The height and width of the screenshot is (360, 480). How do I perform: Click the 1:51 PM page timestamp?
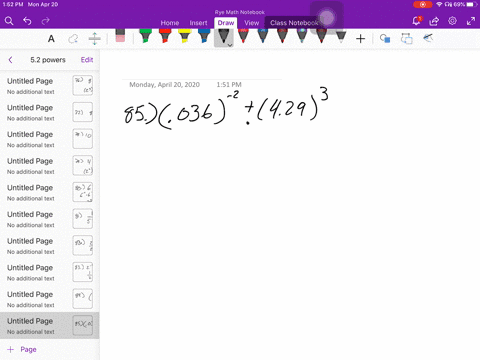229,85
